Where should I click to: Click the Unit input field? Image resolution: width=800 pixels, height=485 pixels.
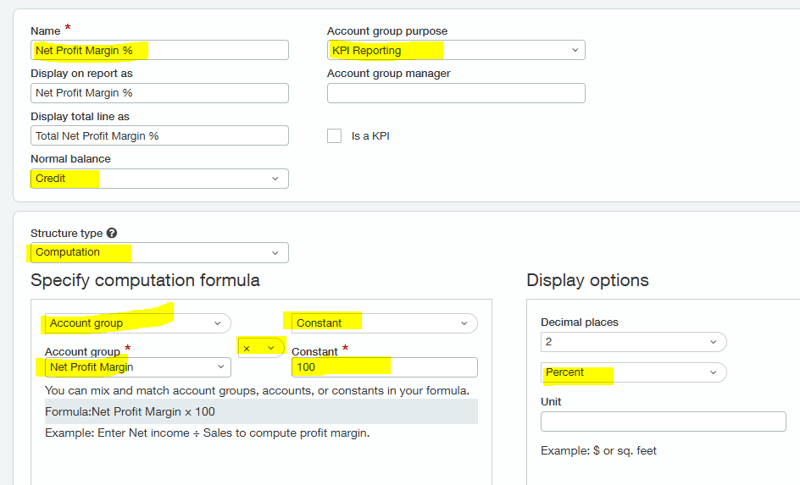tap(663, 422)
